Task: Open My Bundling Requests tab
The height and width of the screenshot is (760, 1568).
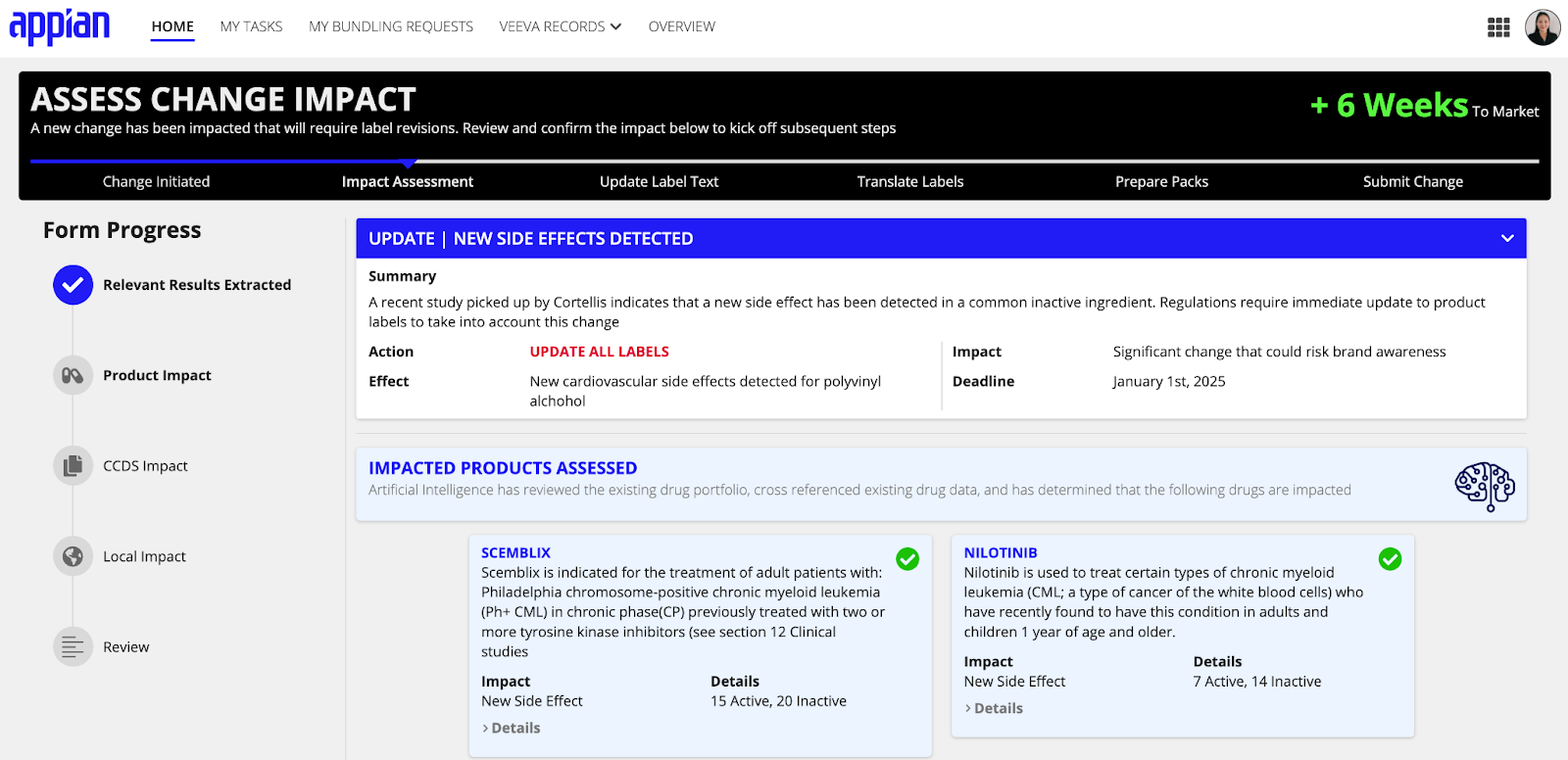Action: 391,26
